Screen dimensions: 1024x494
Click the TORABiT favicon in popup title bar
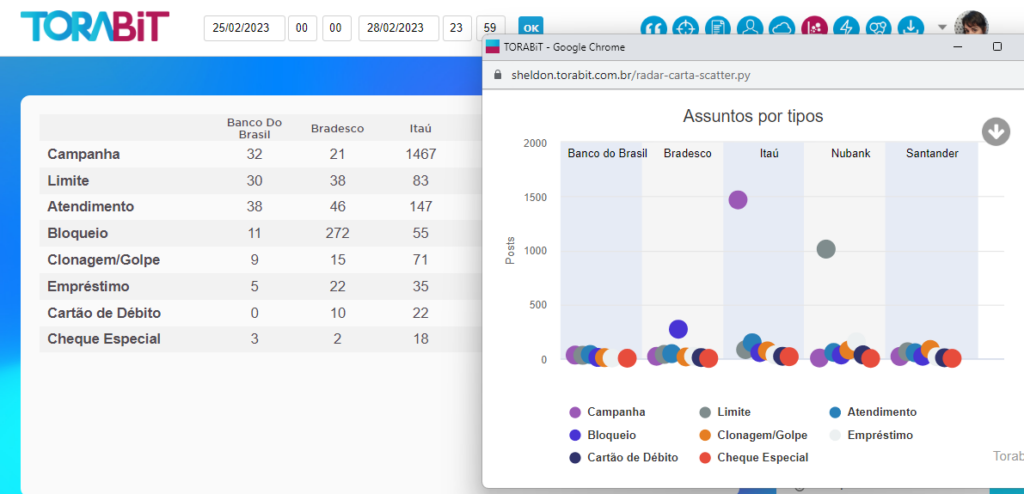pyautogui.click(x=493, y=47)
